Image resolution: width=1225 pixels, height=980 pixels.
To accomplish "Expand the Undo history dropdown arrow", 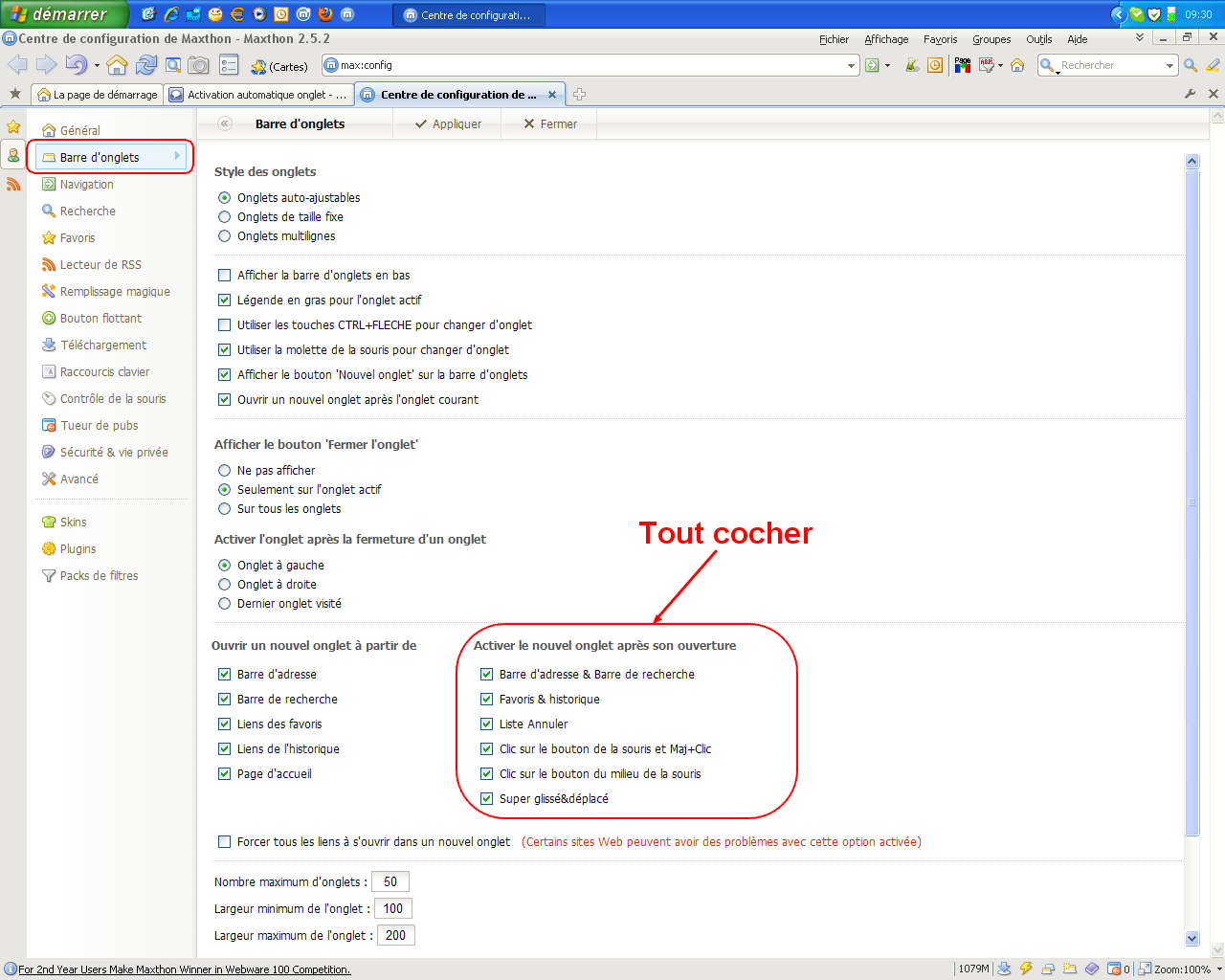I will [97, 66].
